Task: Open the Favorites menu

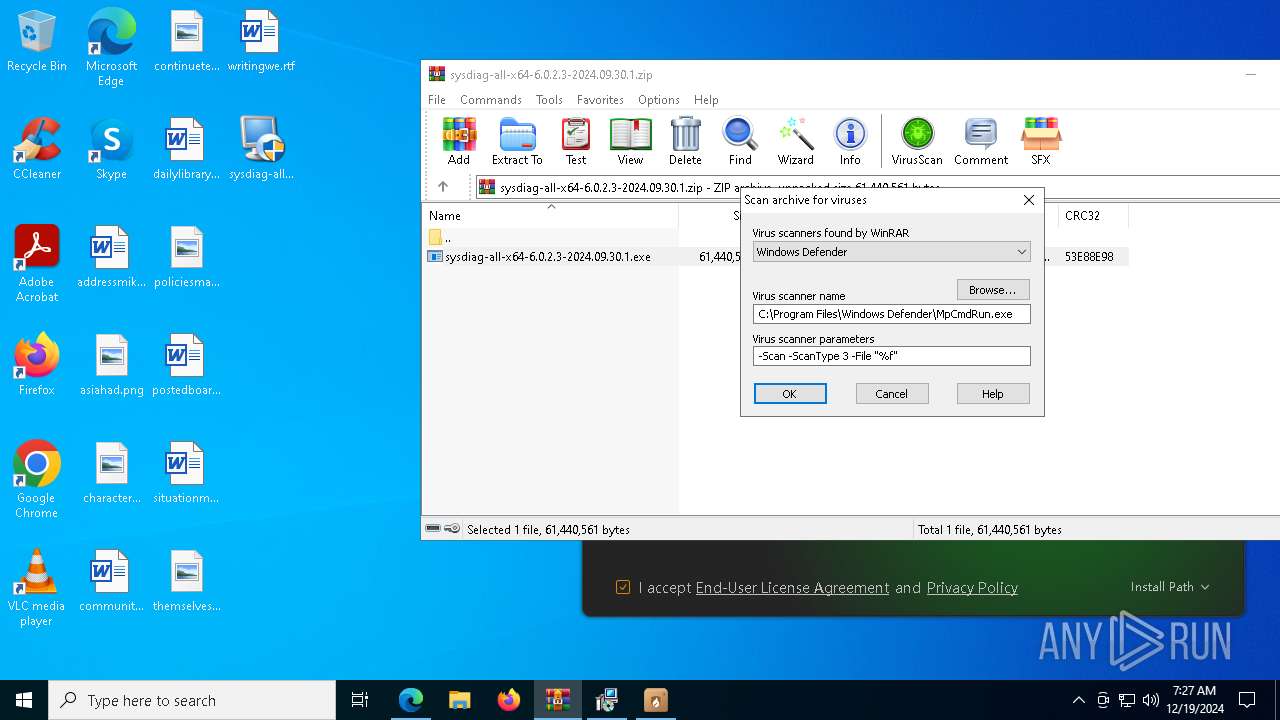Action: coord(600,100)
